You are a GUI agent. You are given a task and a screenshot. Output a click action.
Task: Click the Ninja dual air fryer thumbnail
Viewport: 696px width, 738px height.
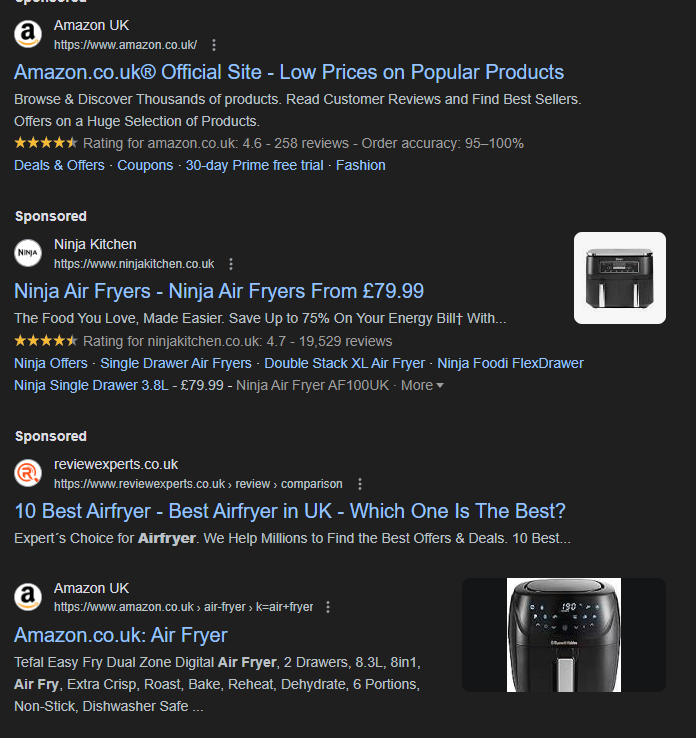pyautogui.click(x=620, y=278)
